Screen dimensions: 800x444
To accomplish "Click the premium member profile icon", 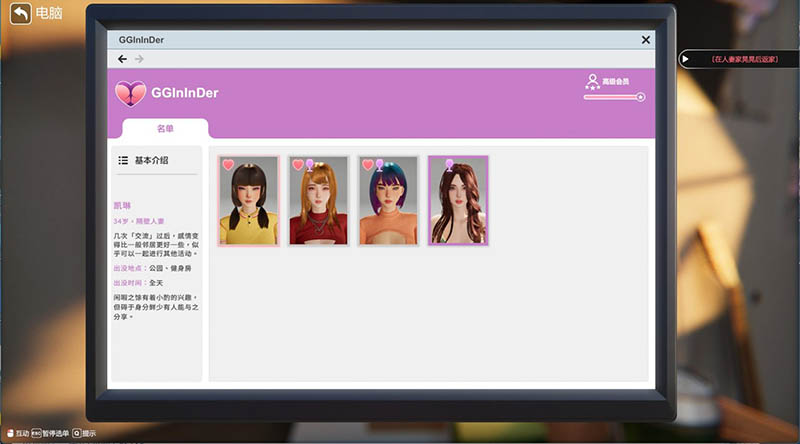I will (593, 81).
